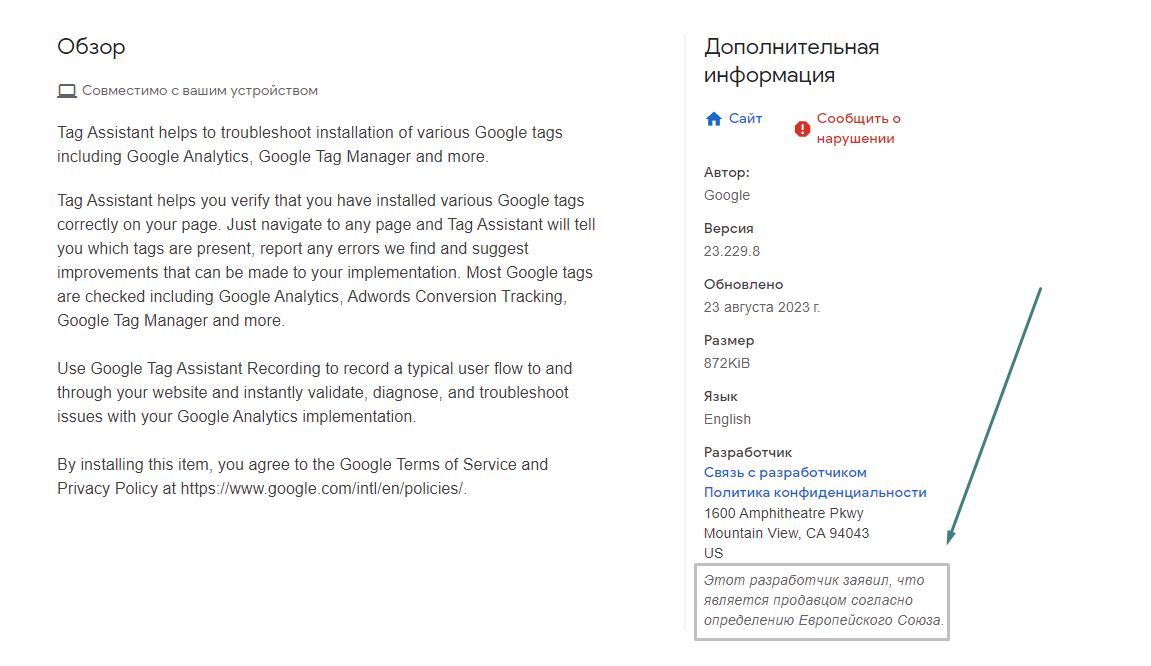Click the Terms of Service agreement paragraph
Image resolution: width=1151 pixels, height=666 pixels.
(x=302, y=476)
